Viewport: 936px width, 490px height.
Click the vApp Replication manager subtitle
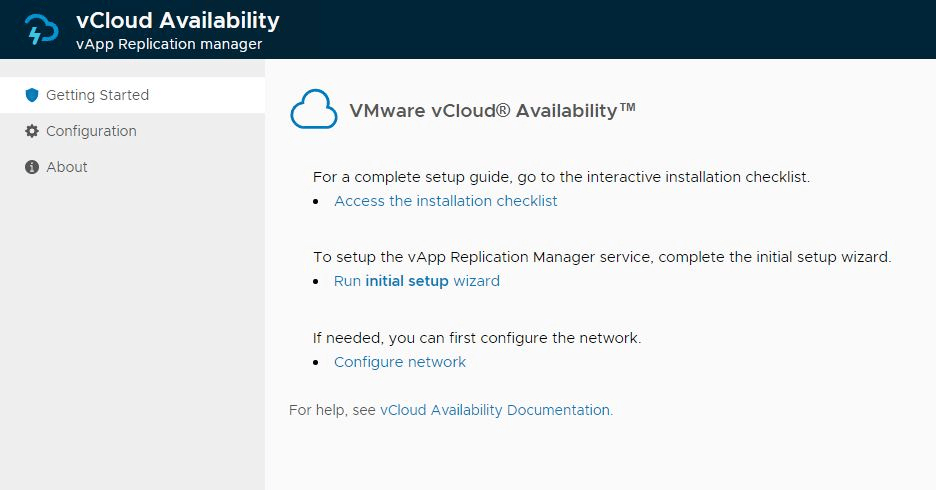[x=169, y=44]
